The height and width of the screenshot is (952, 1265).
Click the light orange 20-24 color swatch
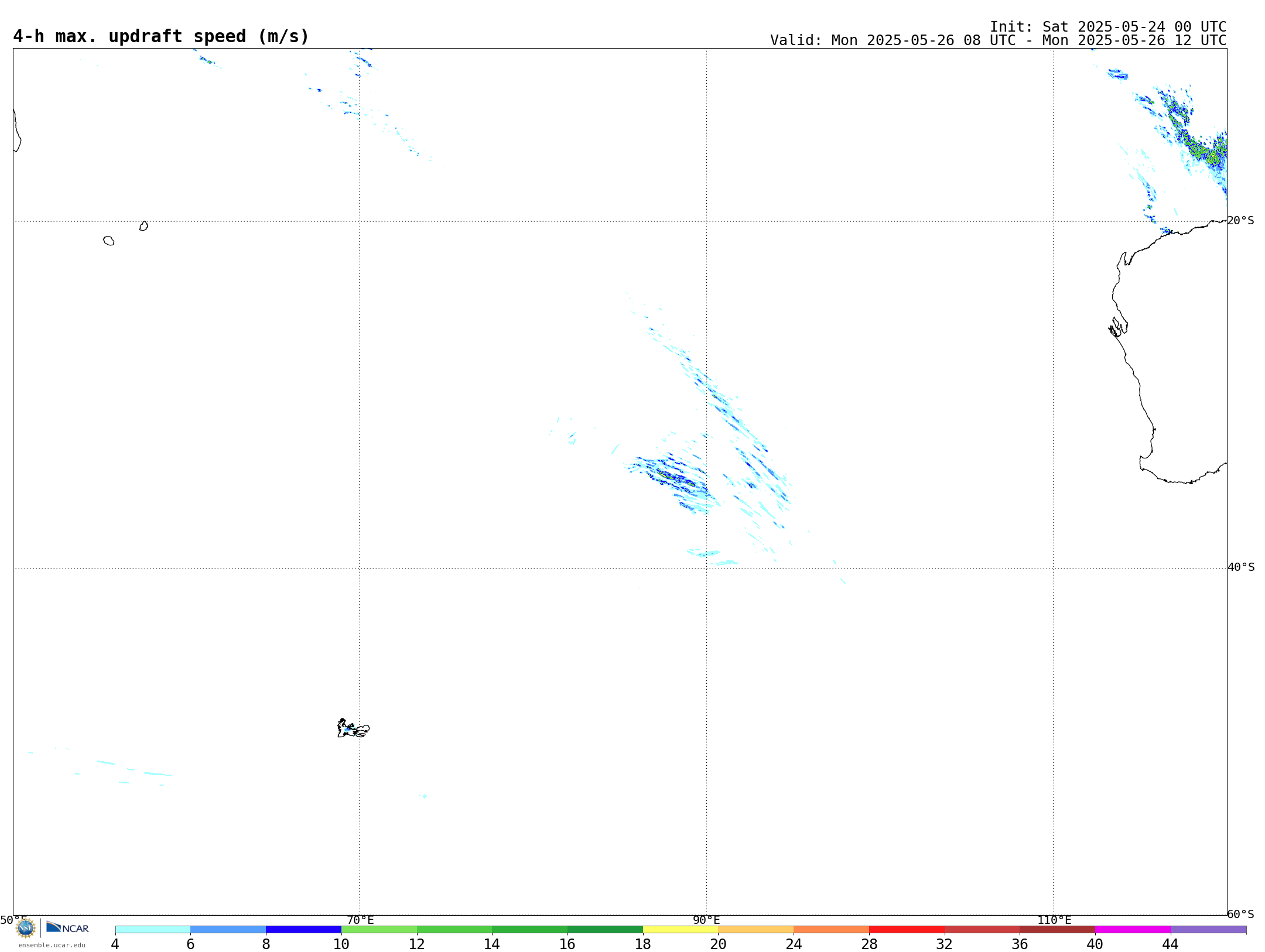click(x=756, y=929)
